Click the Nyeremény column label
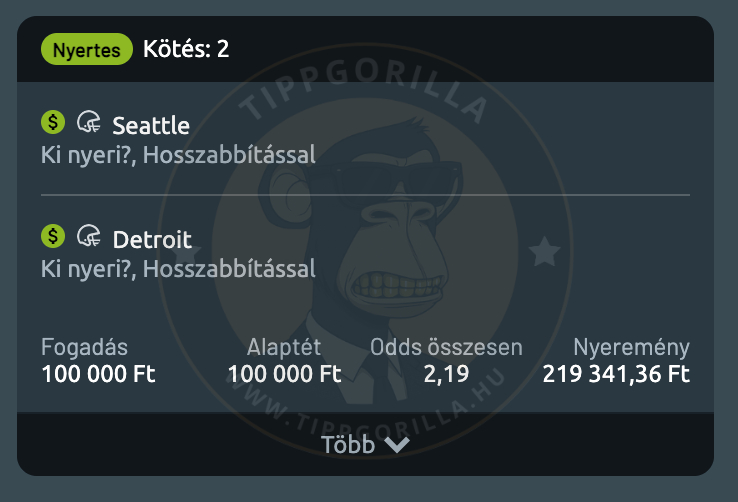This screenshot has width=738, height=502. click(x=631, y=348)
